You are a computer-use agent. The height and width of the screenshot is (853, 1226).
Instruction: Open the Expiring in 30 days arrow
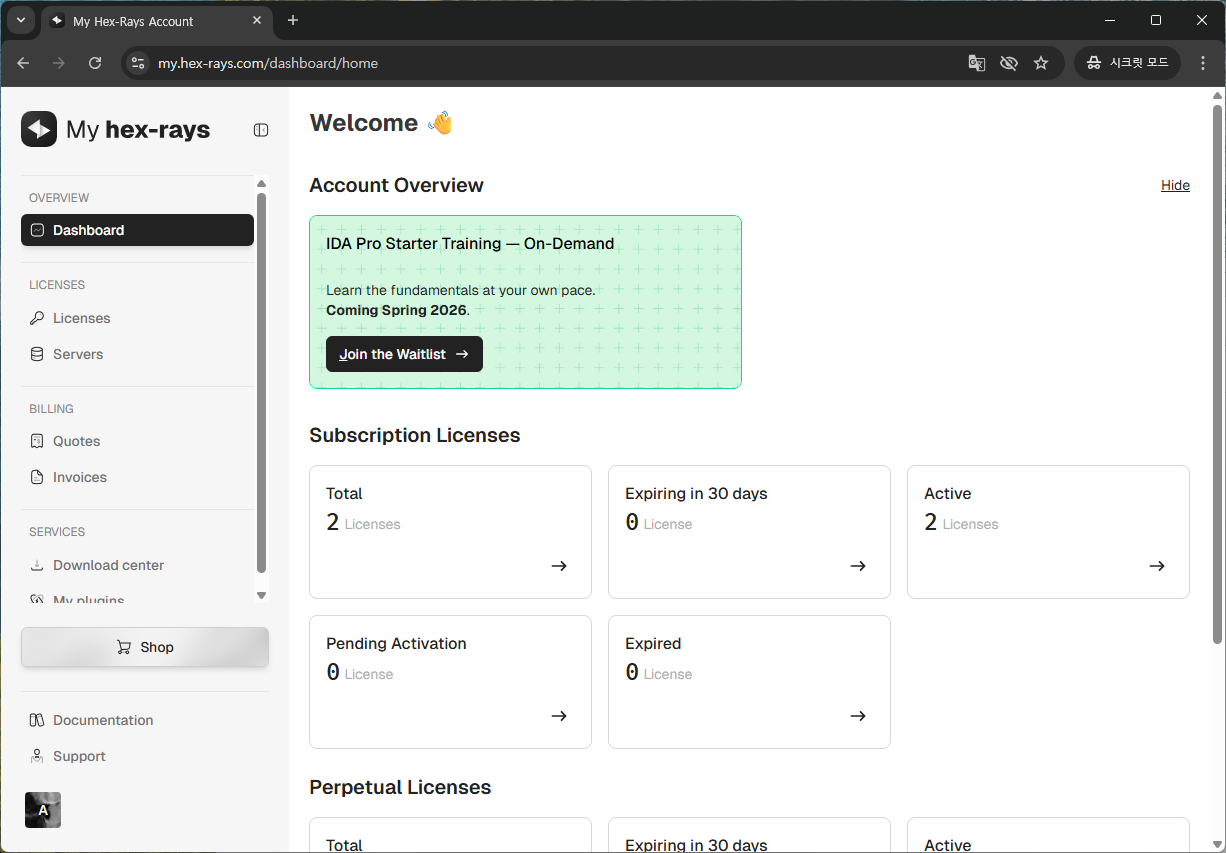click(858, 566)
